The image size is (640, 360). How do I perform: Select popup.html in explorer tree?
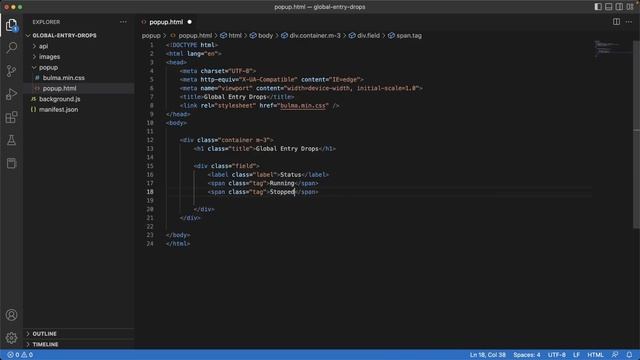[60, 88]
